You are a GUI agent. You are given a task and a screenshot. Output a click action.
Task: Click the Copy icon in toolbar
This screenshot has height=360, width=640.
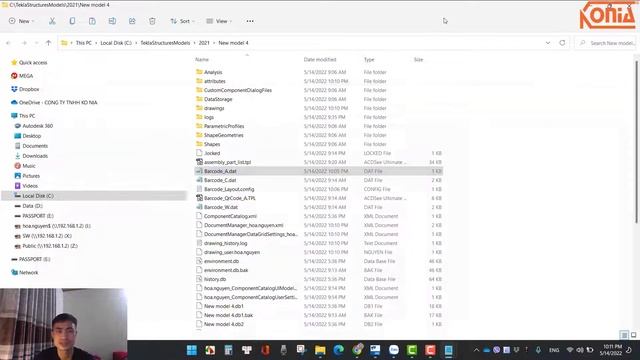coord(72,21)
